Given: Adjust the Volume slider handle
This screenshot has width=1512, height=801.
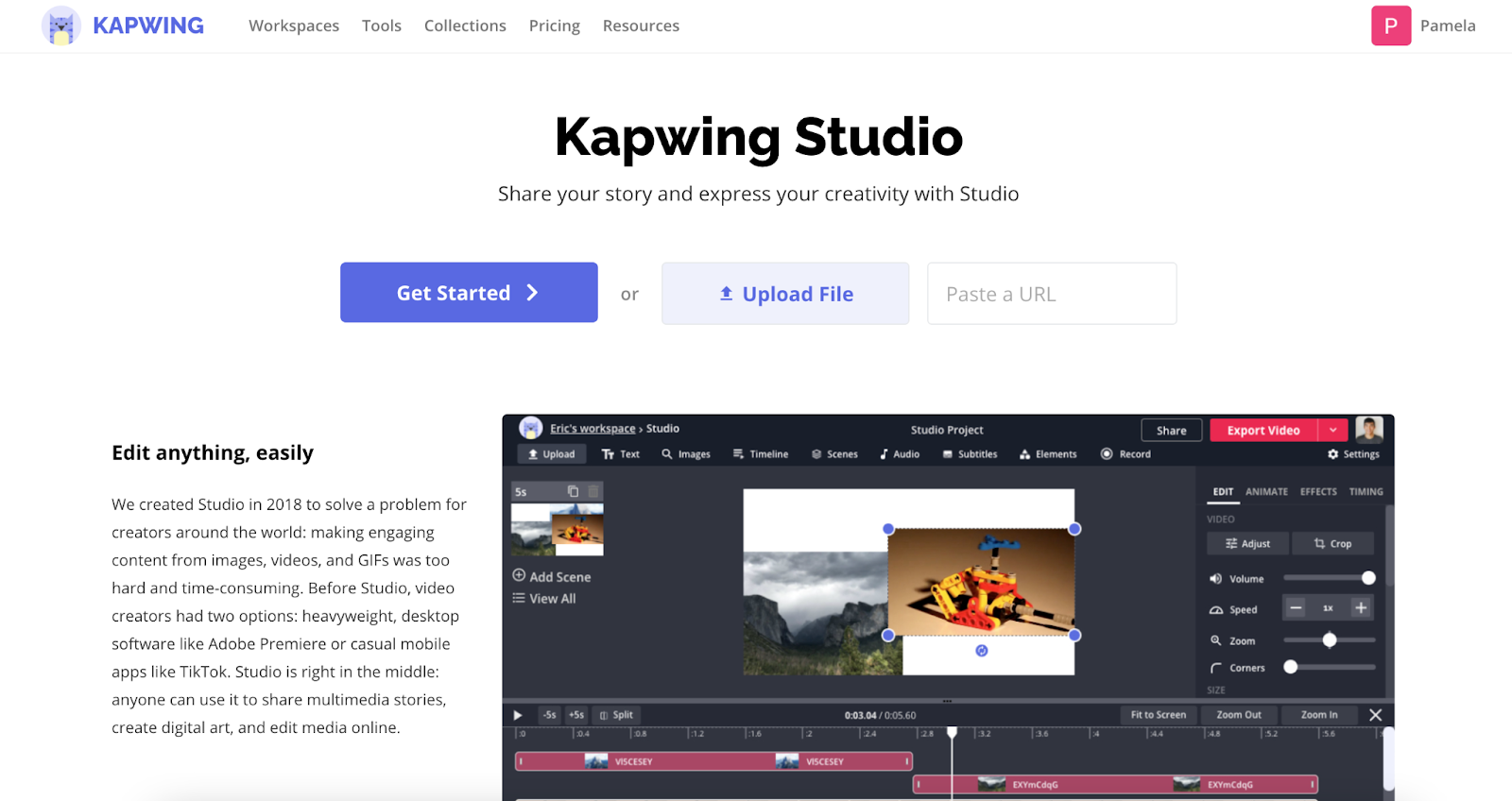Looking at the screenshot, I should tap(1368, 578).
